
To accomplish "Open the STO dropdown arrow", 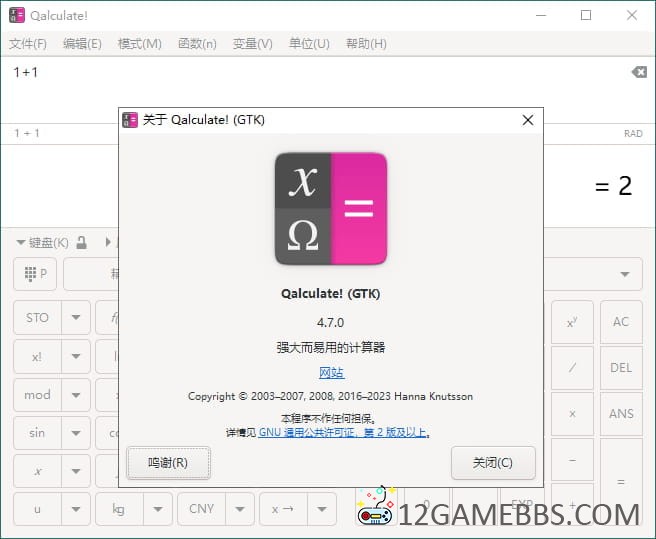I will [76, 318].
